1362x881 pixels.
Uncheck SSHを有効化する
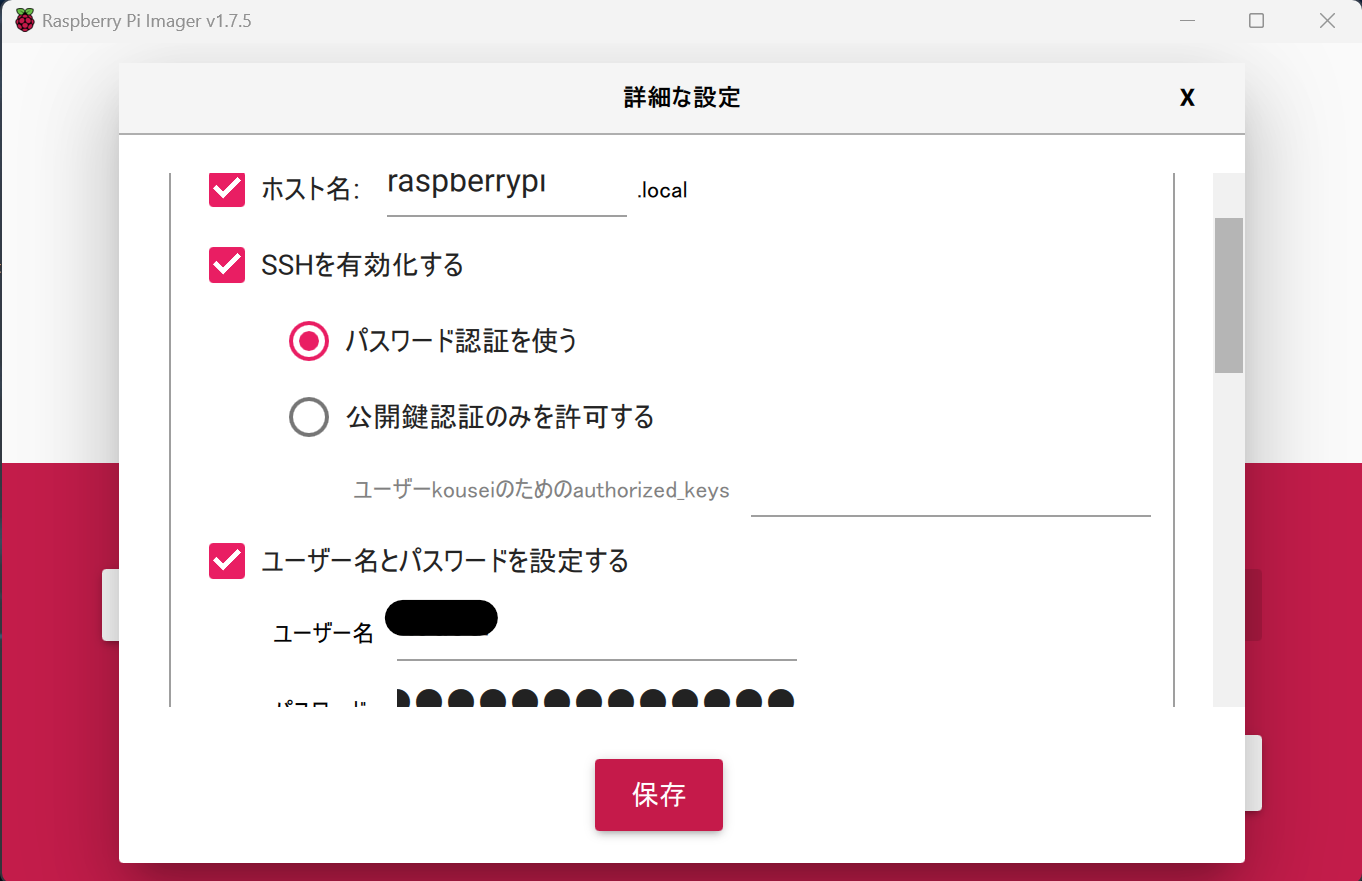pos(226,265)
